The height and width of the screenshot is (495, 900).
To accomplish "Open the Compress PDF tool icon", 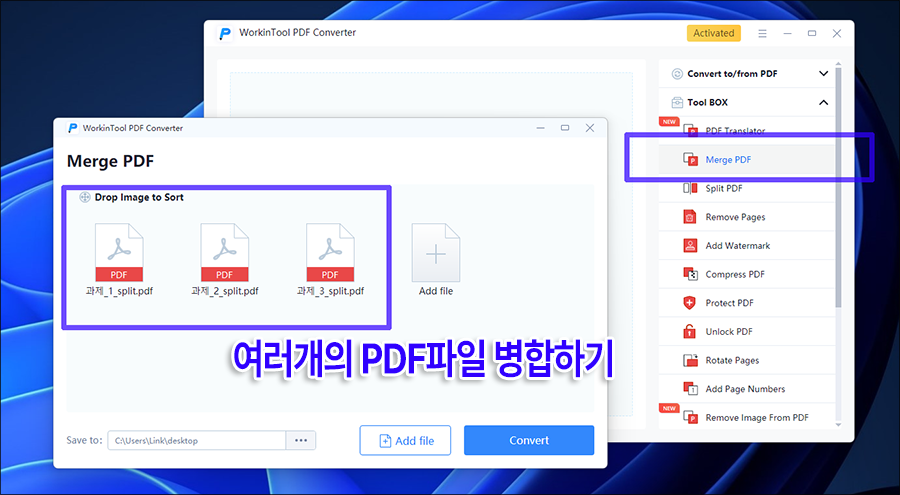I will [690, 274].
